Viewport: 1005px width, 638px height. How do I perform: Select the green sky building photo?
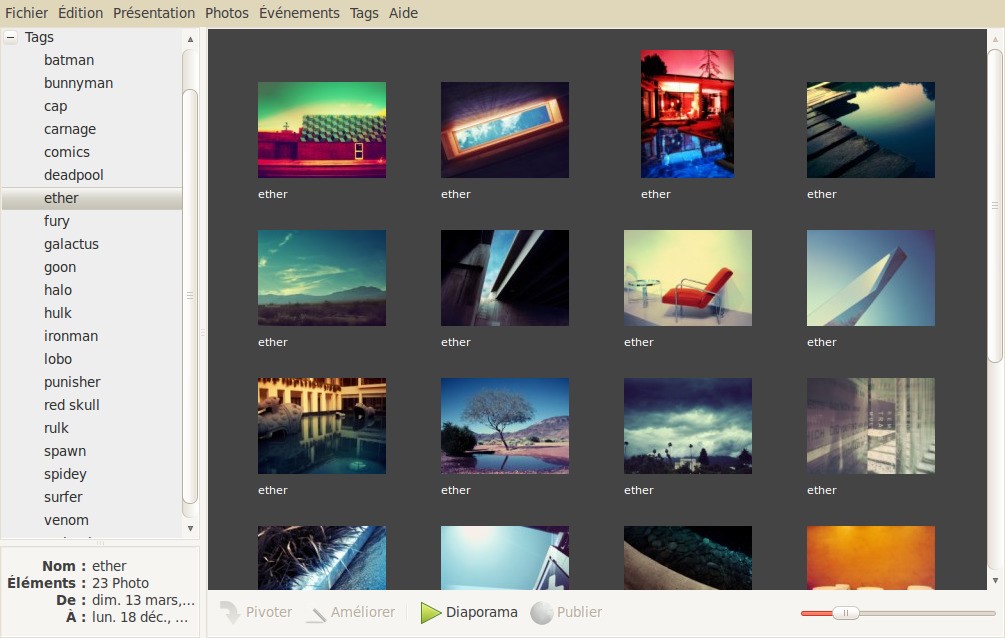(x=322, y=130)
